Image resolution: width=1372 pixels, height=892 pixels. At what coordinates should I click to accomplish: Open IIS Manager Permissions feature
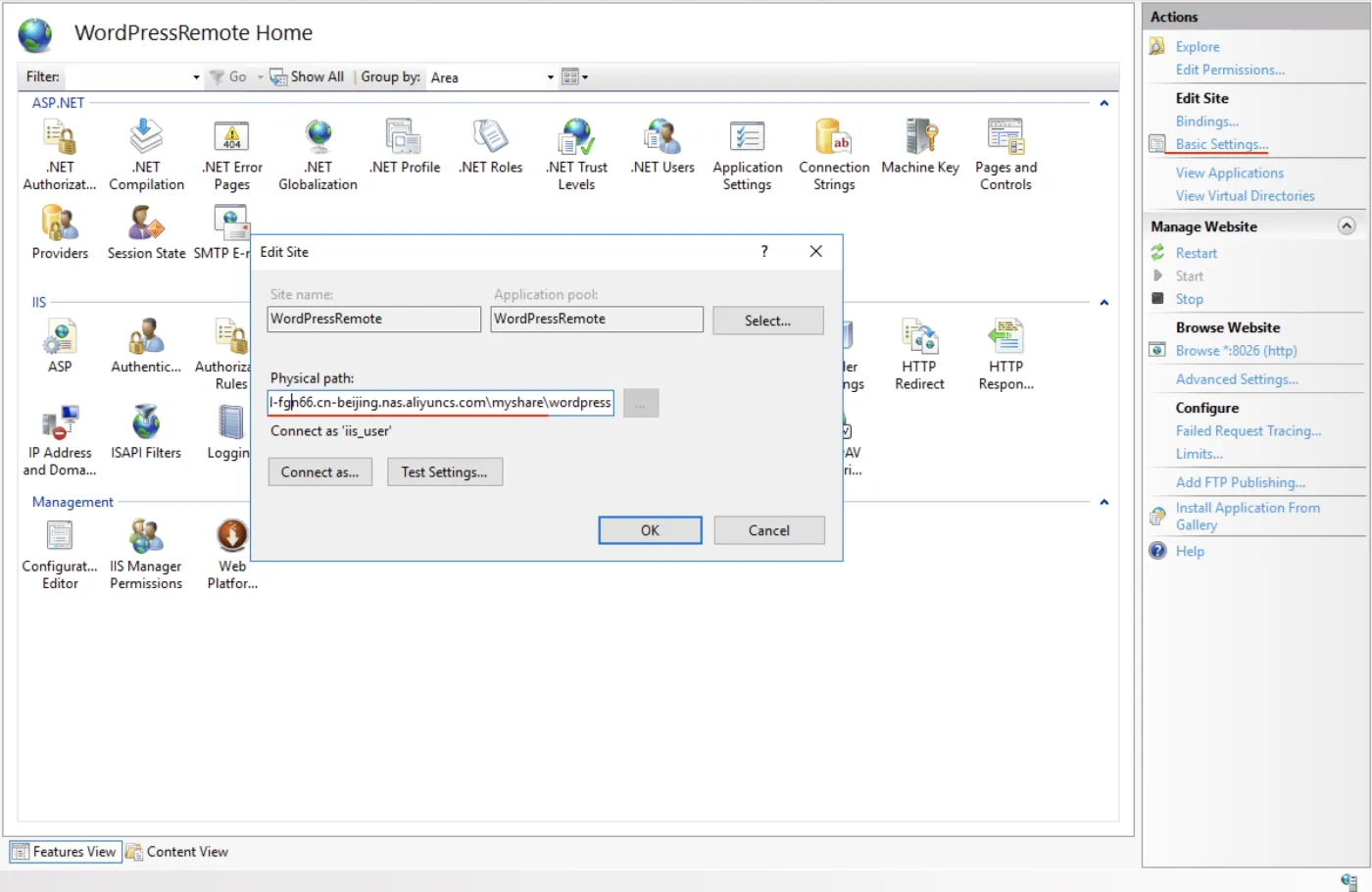click(146, 554)
